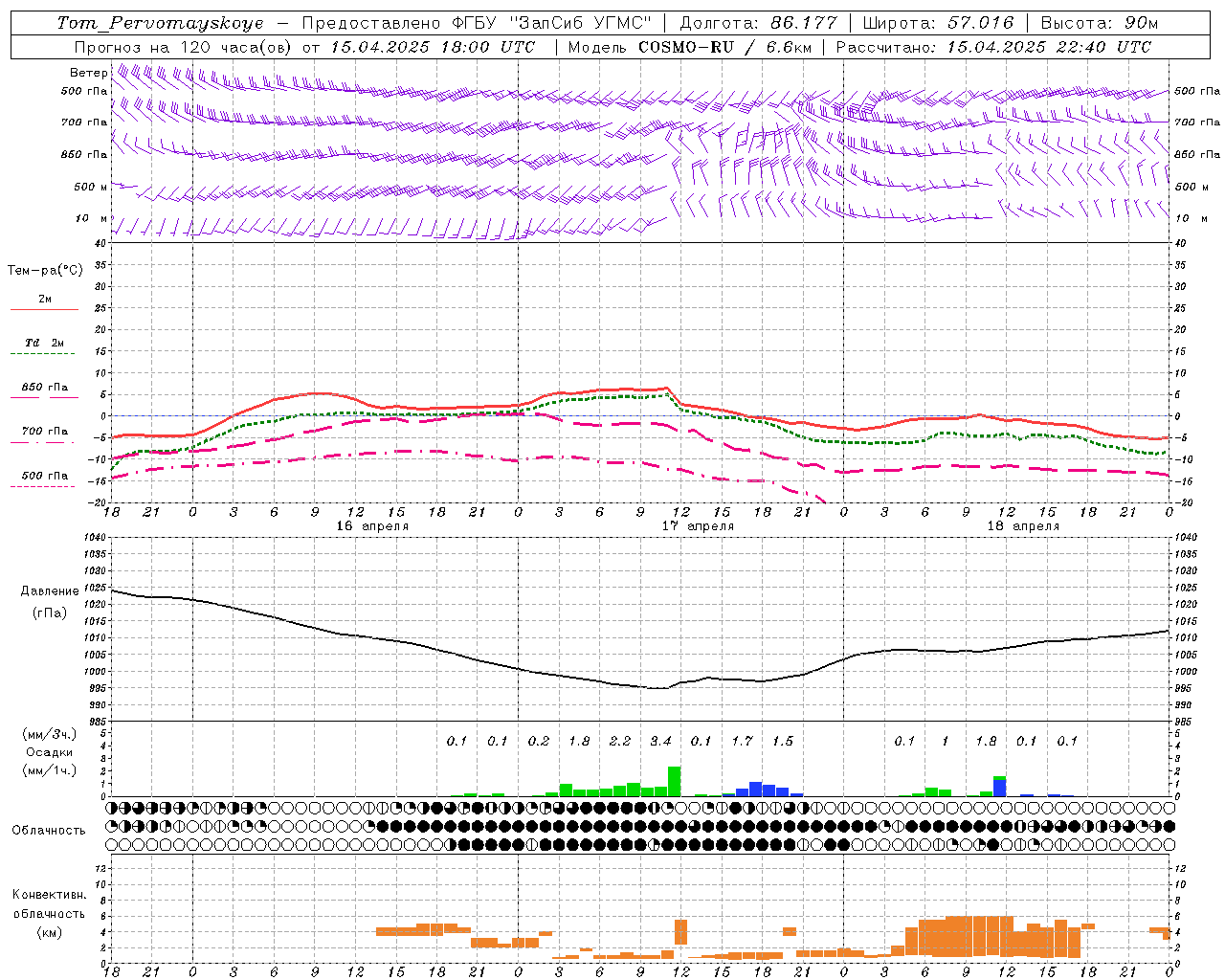The height and width of the screenshot is (980, 1225).
Task: Click the forecast start time 15.04.2025 18:00 UTC
Action: (433, 47)
